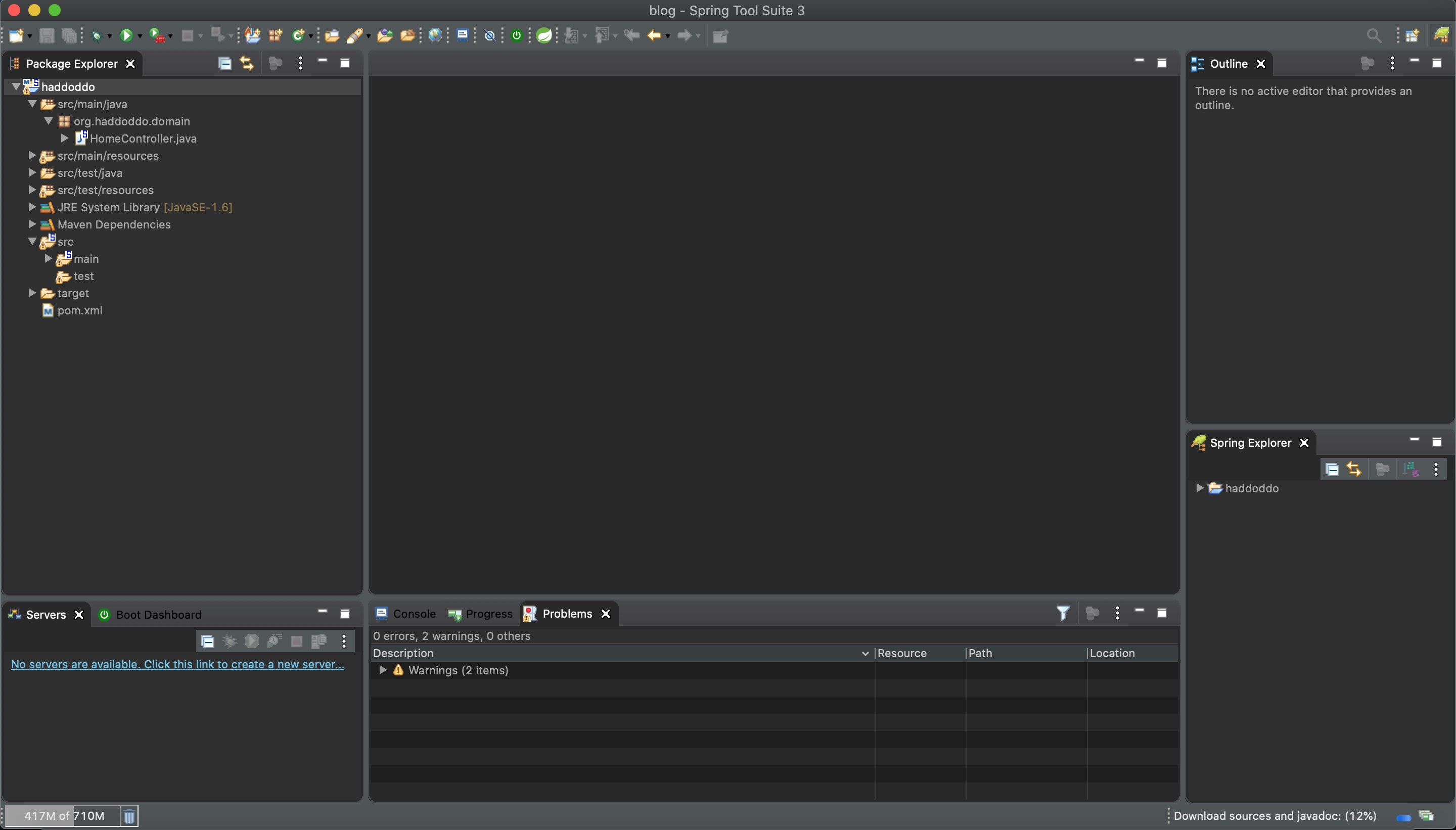Image resolution: width=1456 pixels, height=830 pixels.
Task: Click the green Boot Dashboard power icon
Action: pyautogui.click(x=517, y=35)
